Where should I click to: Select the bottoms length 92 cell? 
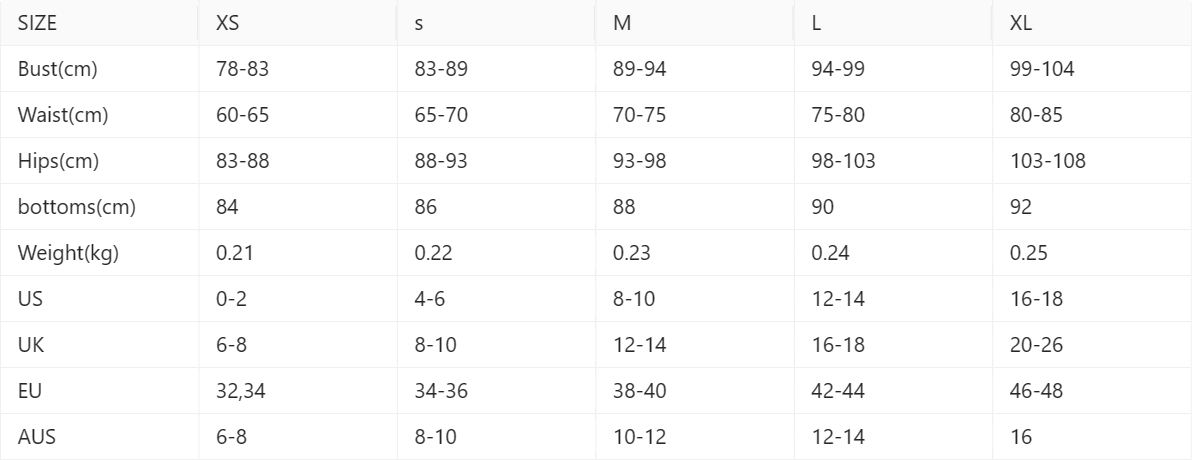(x=1092, y=207)
